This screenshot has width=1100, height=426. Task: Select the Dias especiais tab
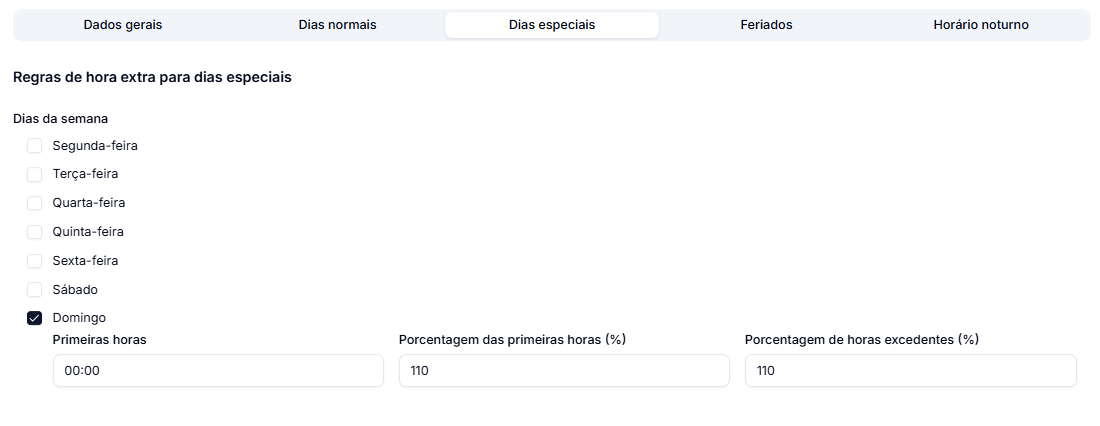point(552,25)
